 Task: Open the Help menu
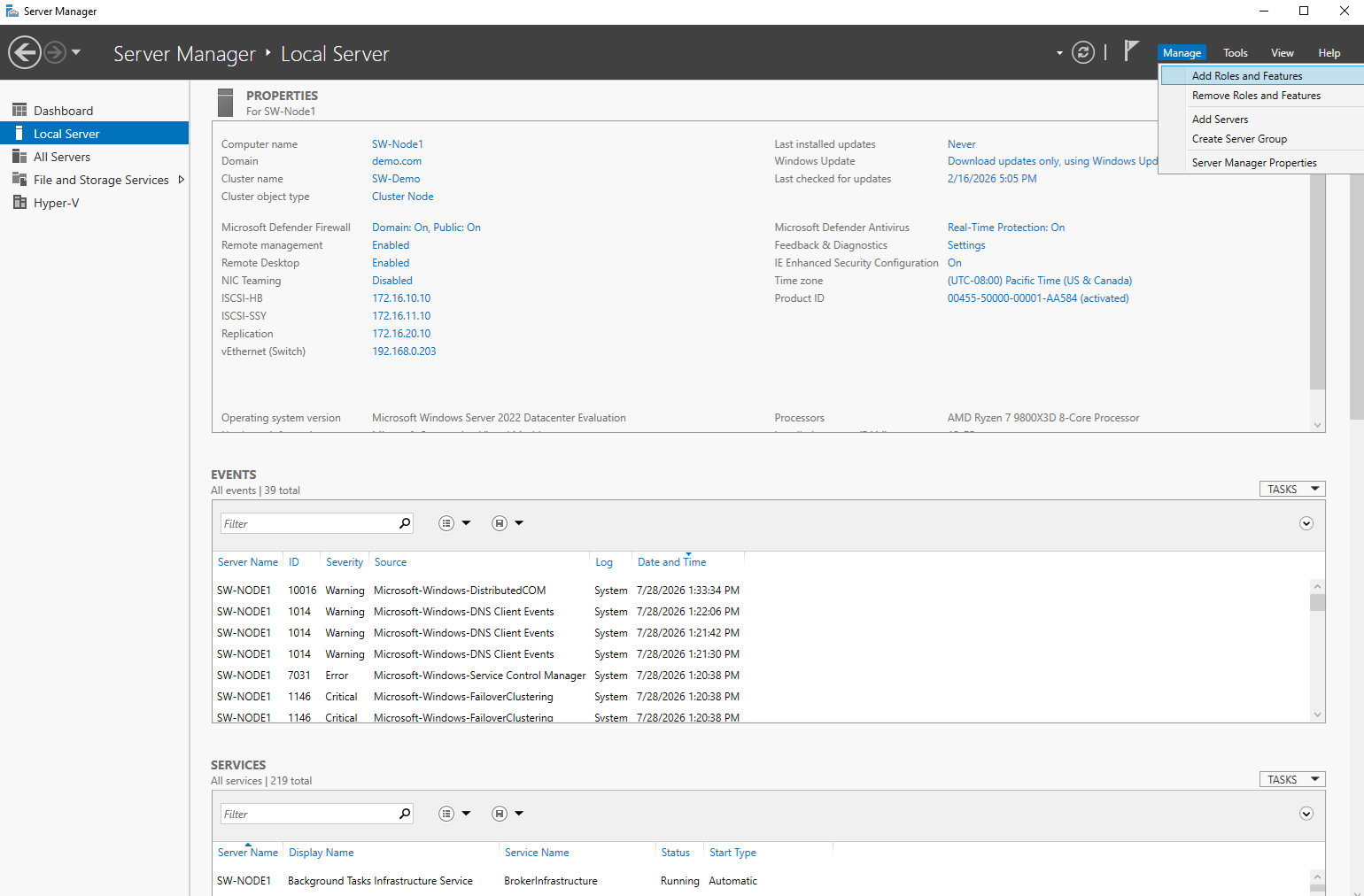click(x=1329, y=52)
